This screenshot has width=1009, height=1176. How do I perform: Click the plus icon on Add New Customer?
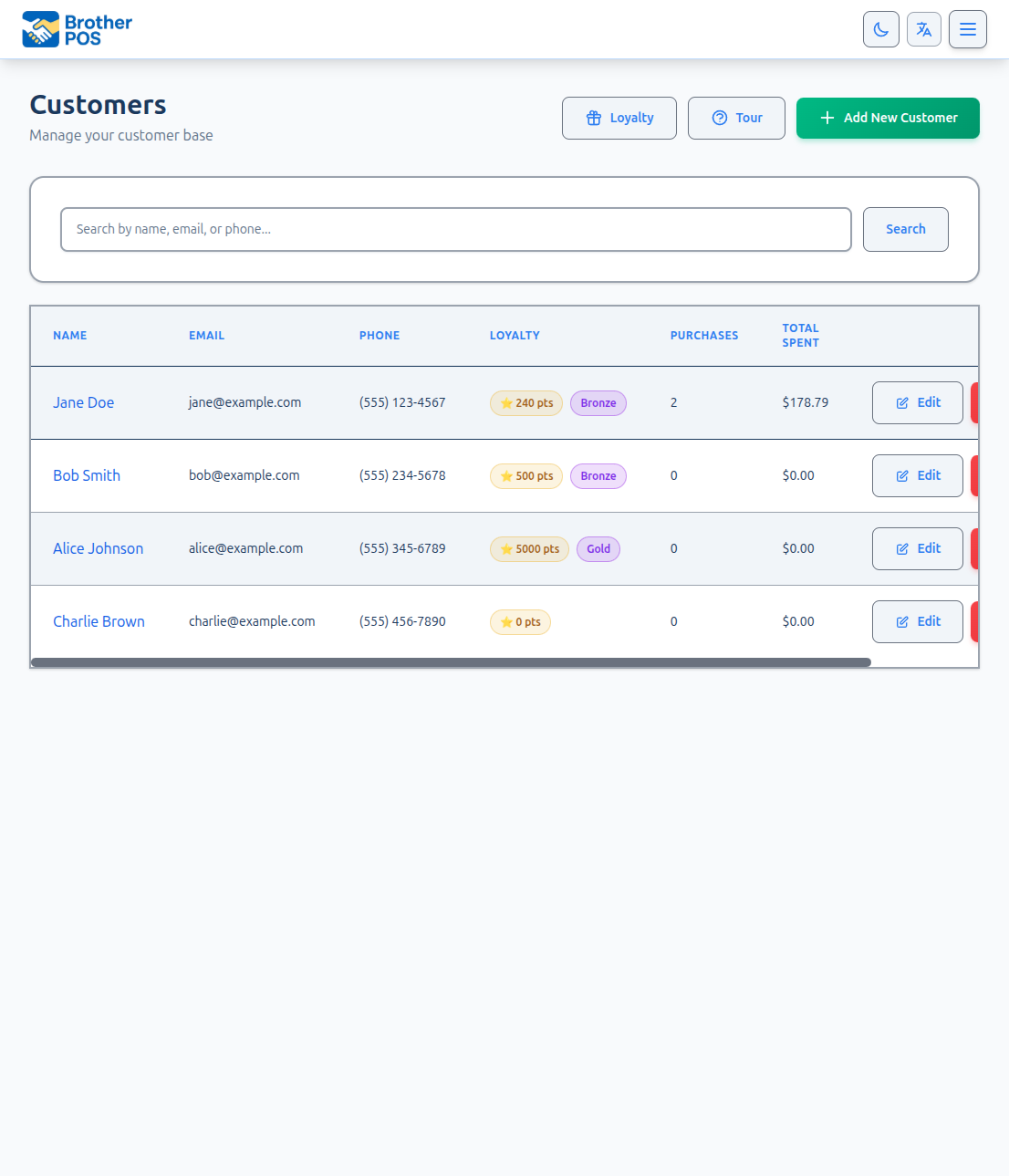click(x=827, y=118)
